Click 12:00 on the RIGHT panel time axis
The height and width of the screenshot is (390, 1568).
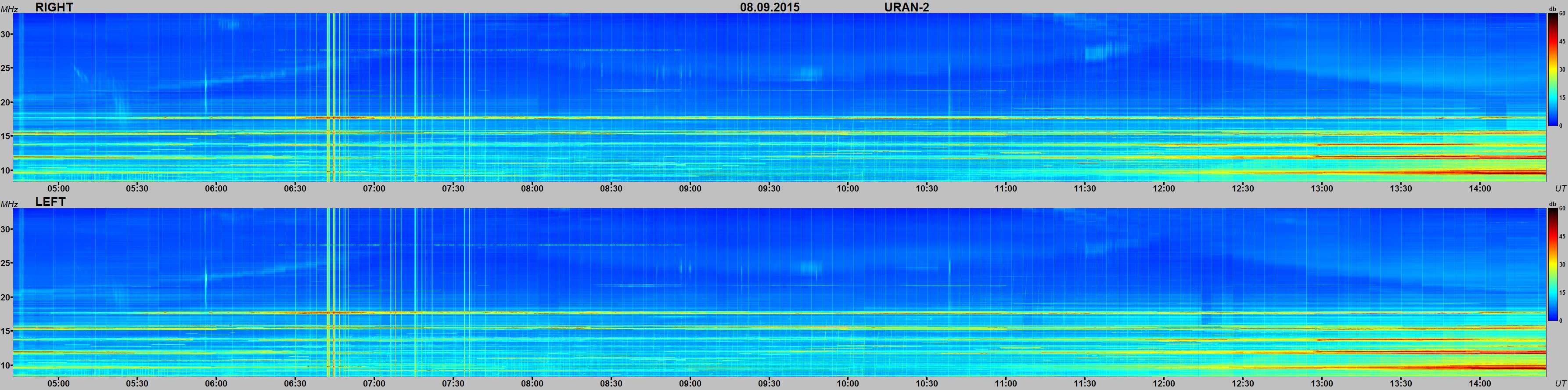1164,188
